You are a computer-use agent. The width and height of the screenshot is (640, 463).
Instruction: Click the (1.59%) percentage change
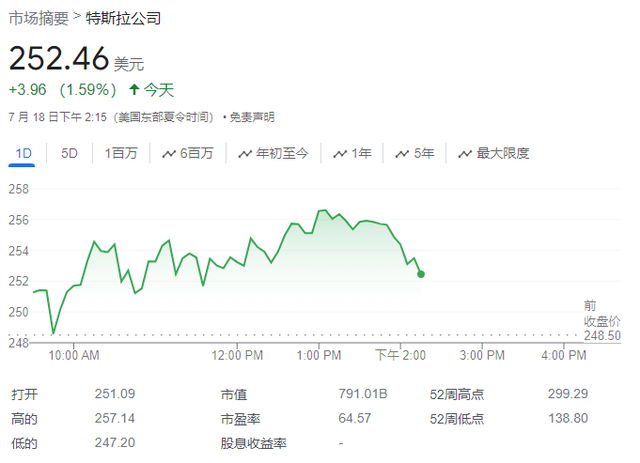point(88,90)
